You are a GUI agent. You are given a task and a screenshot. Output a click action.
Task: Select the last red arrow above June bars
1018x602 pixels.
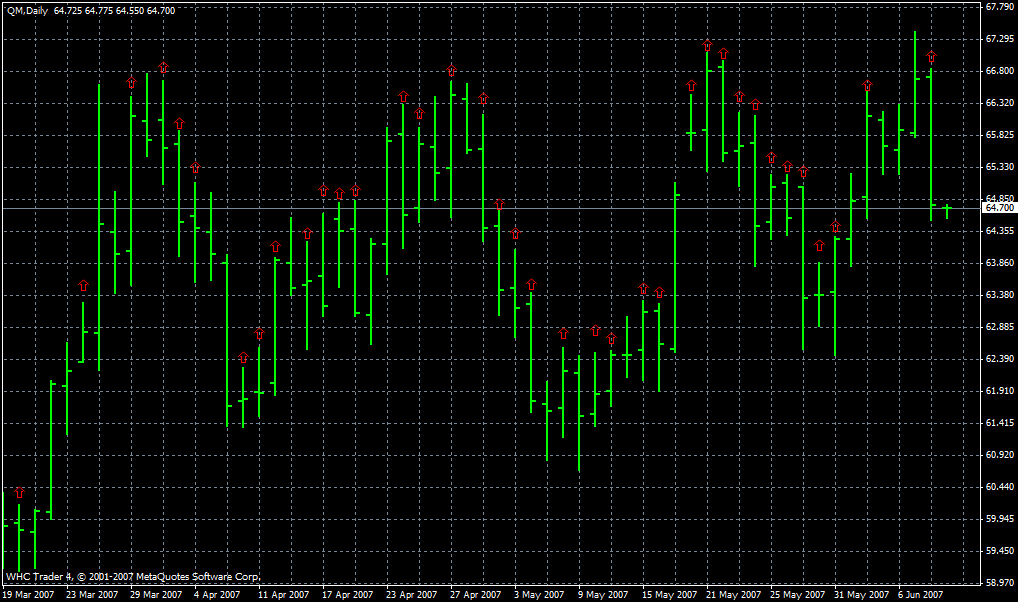point(932,56)
